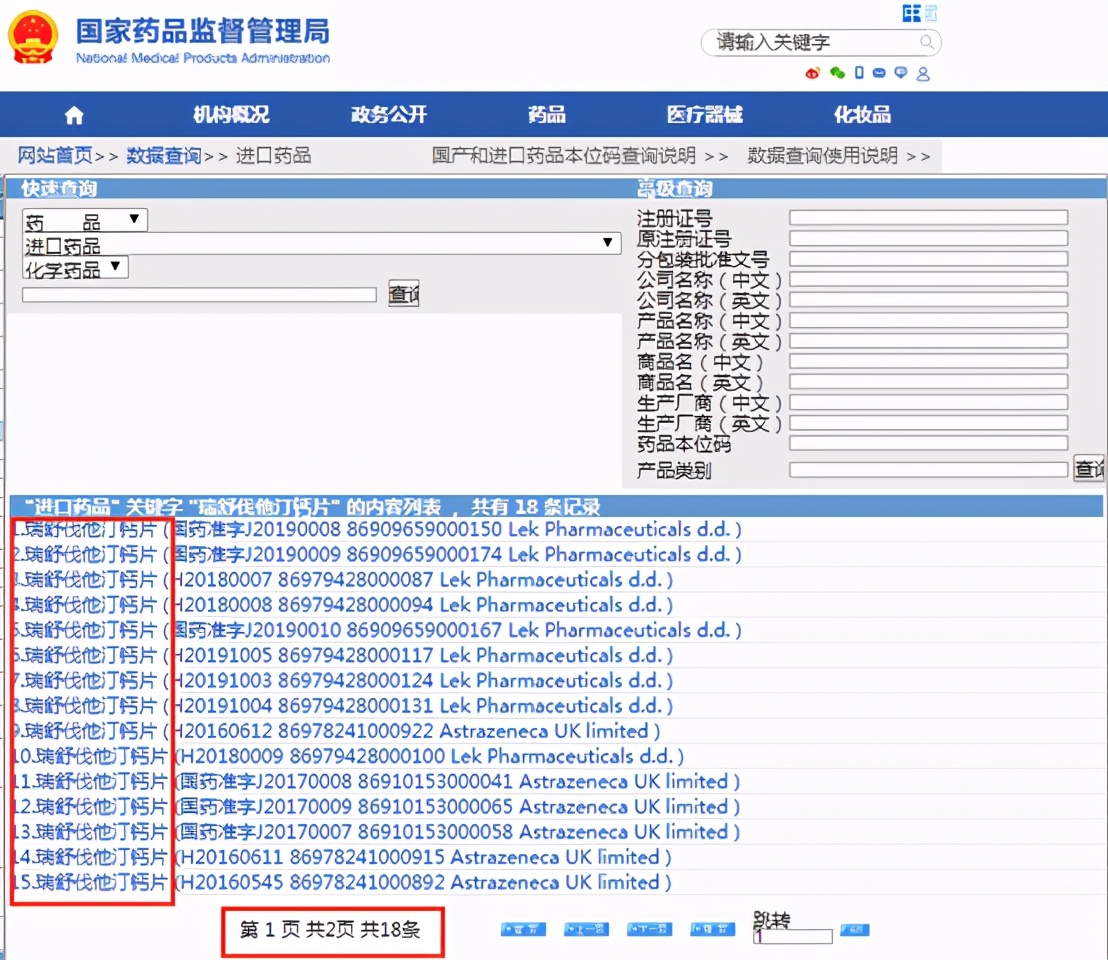Click inside the 注册证号 input field

(x=928, y=216)
